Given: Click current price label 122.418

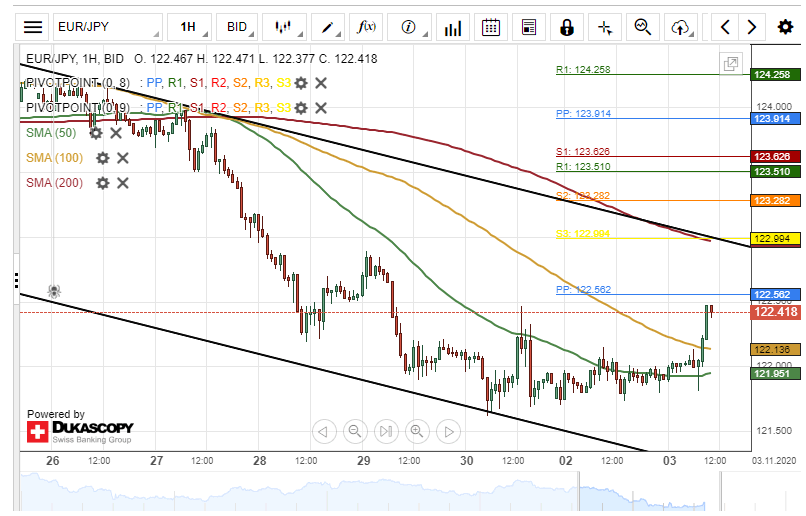Looking at the screenshot, I should pos(775,312).
